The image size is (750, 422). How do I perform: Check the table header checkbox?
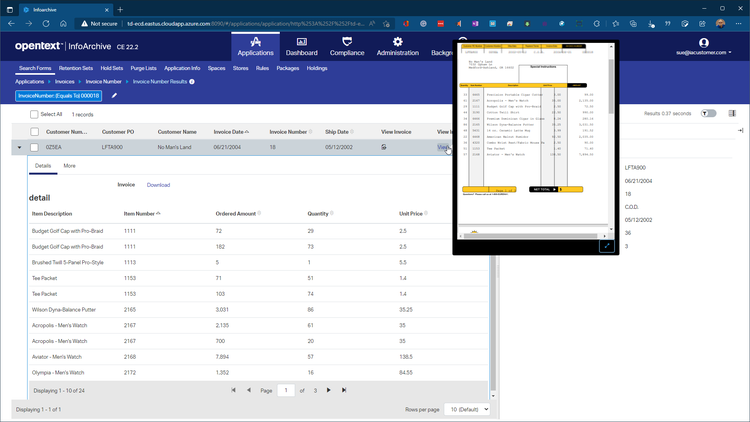34,132
